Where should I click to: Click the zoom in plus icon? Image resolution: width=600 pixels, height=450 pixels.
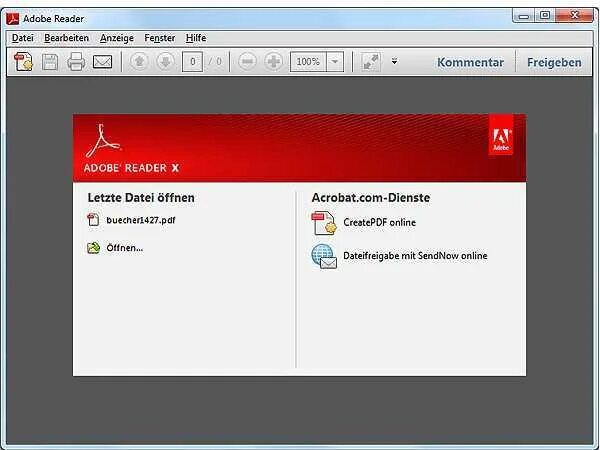[273, 62]
